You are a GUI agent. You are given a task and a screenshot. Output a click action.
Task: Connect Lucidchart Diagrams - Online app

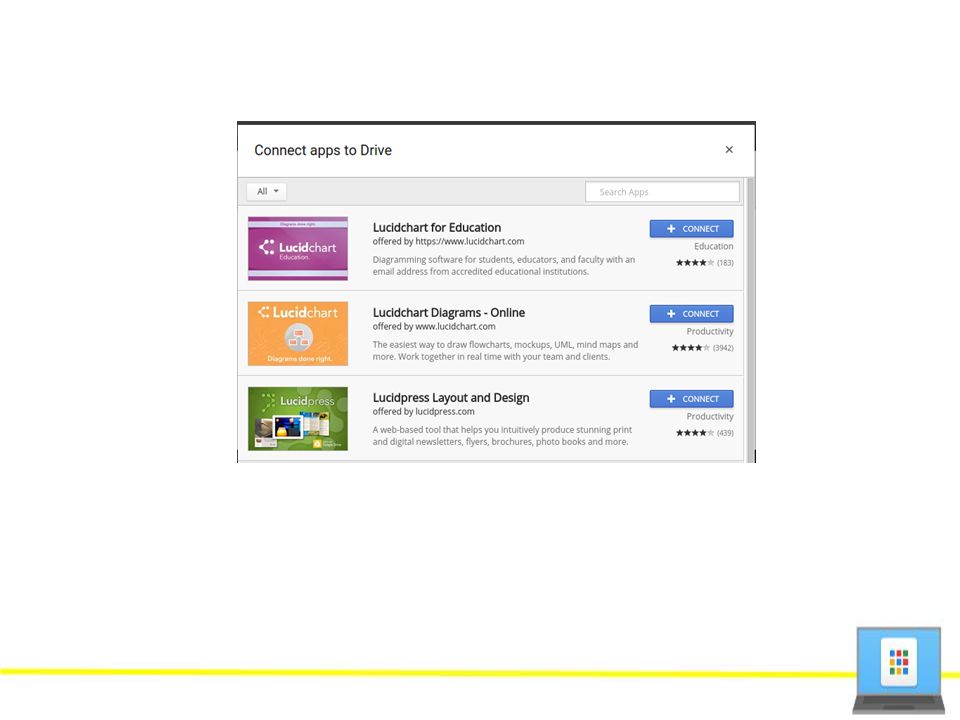click(x=691, y=313)
